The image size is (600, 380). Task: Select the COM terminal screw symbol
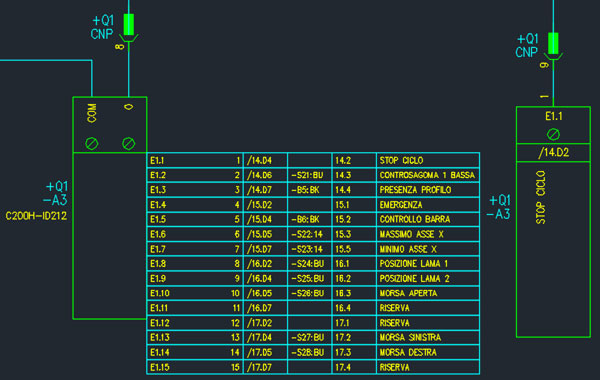click(91, 144)
